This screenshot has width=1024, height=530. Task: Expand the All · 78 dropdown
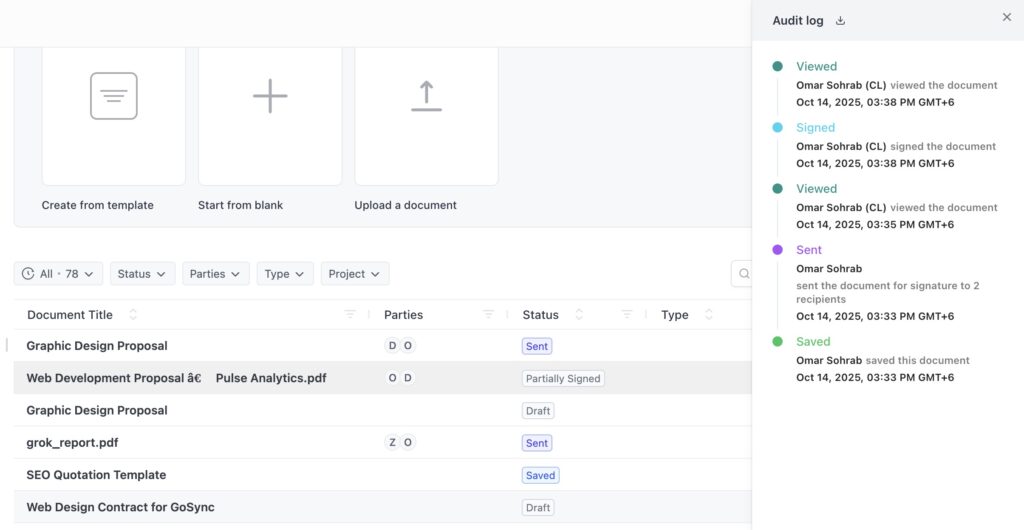(x=58, y=274)
